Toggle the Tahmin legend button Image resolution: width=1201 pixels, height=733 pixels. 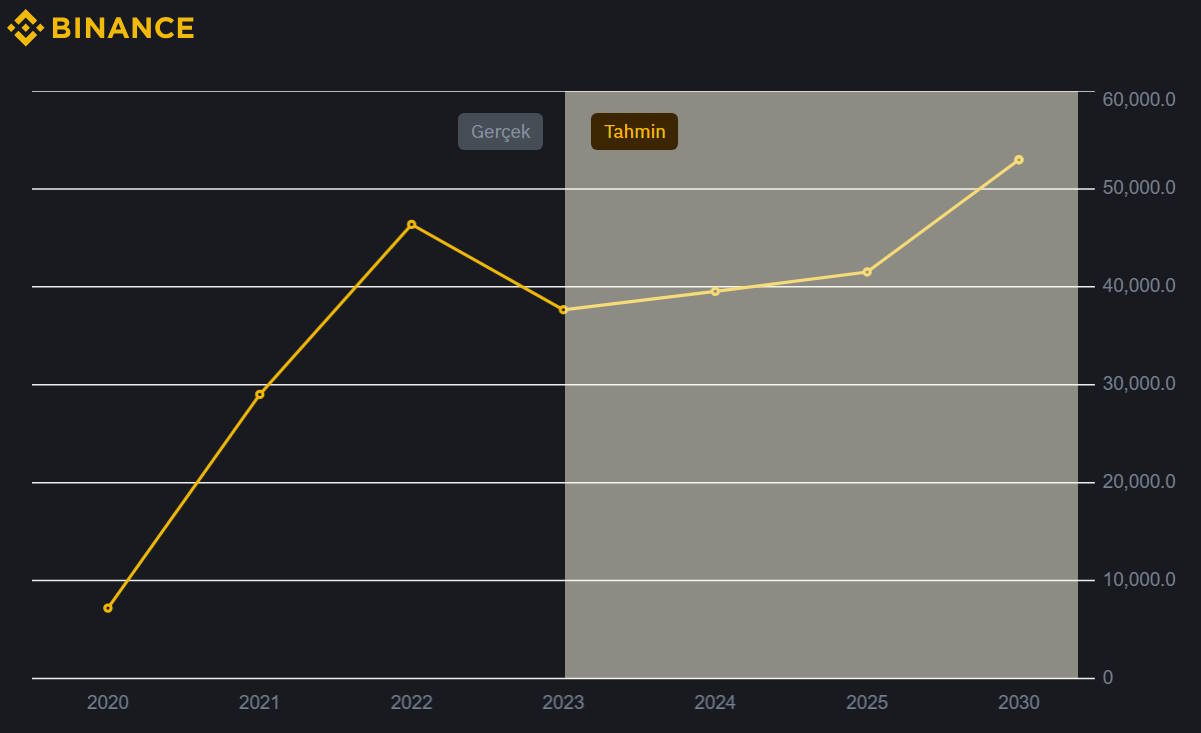[634, 132]
